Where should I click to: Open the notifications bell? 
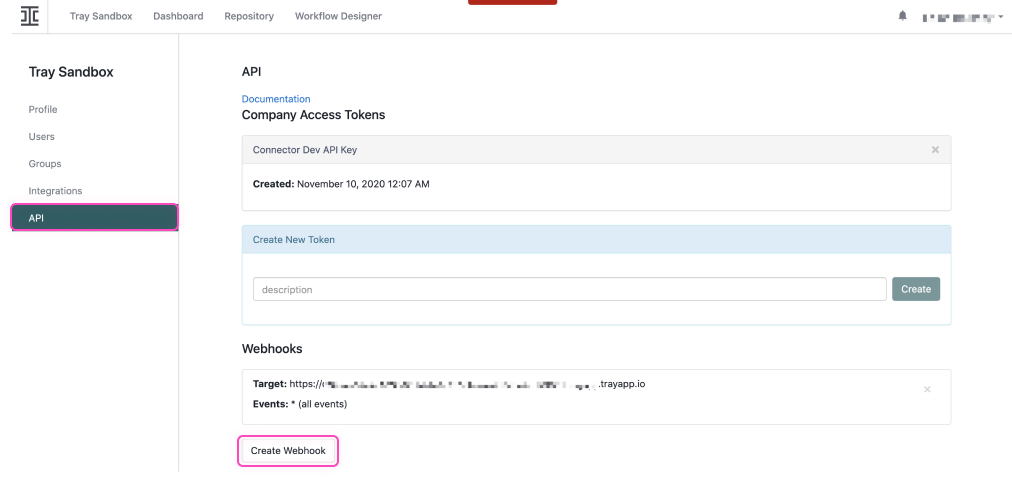pos(903,16)
